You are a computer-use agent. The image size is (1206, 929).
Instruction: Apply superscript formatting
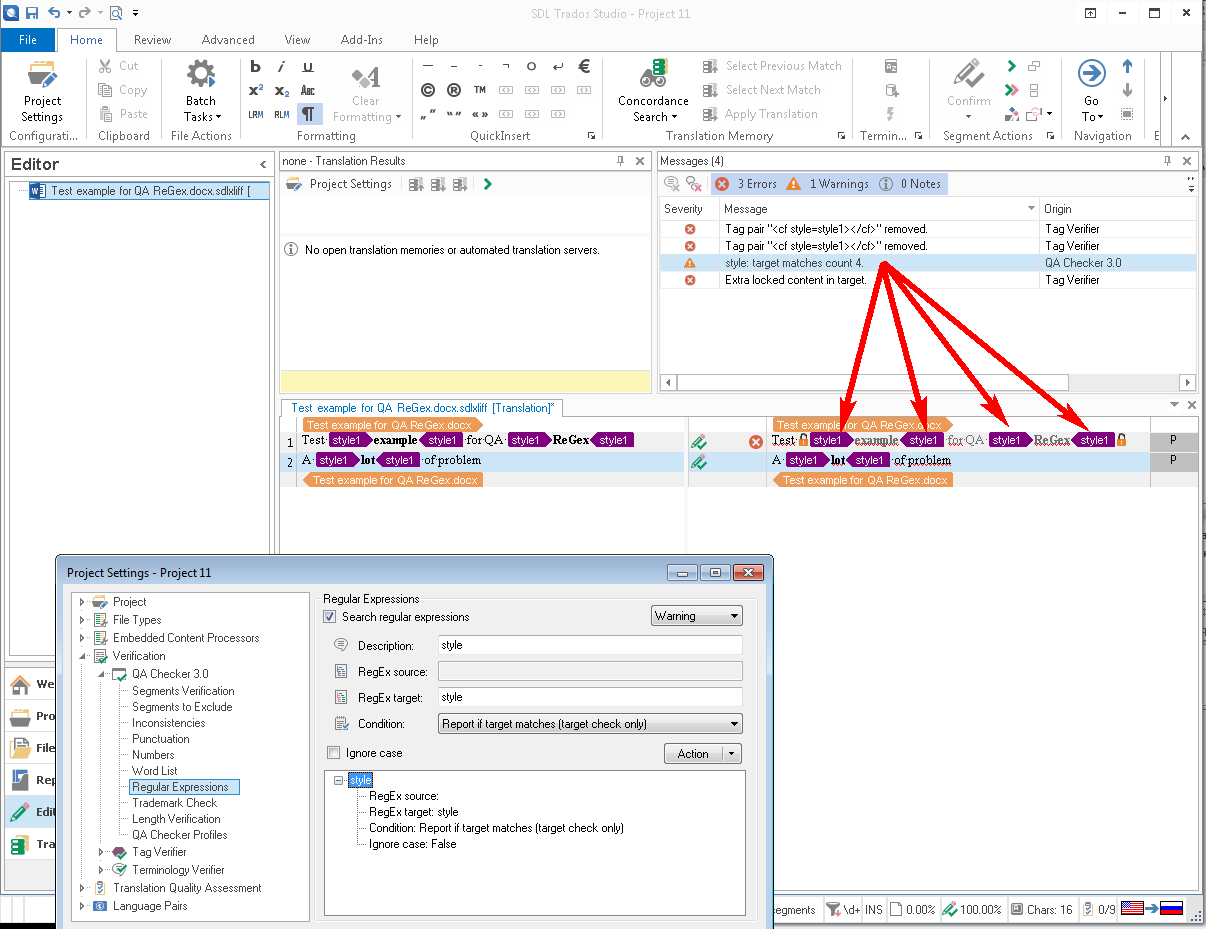(x=256, y=90)
